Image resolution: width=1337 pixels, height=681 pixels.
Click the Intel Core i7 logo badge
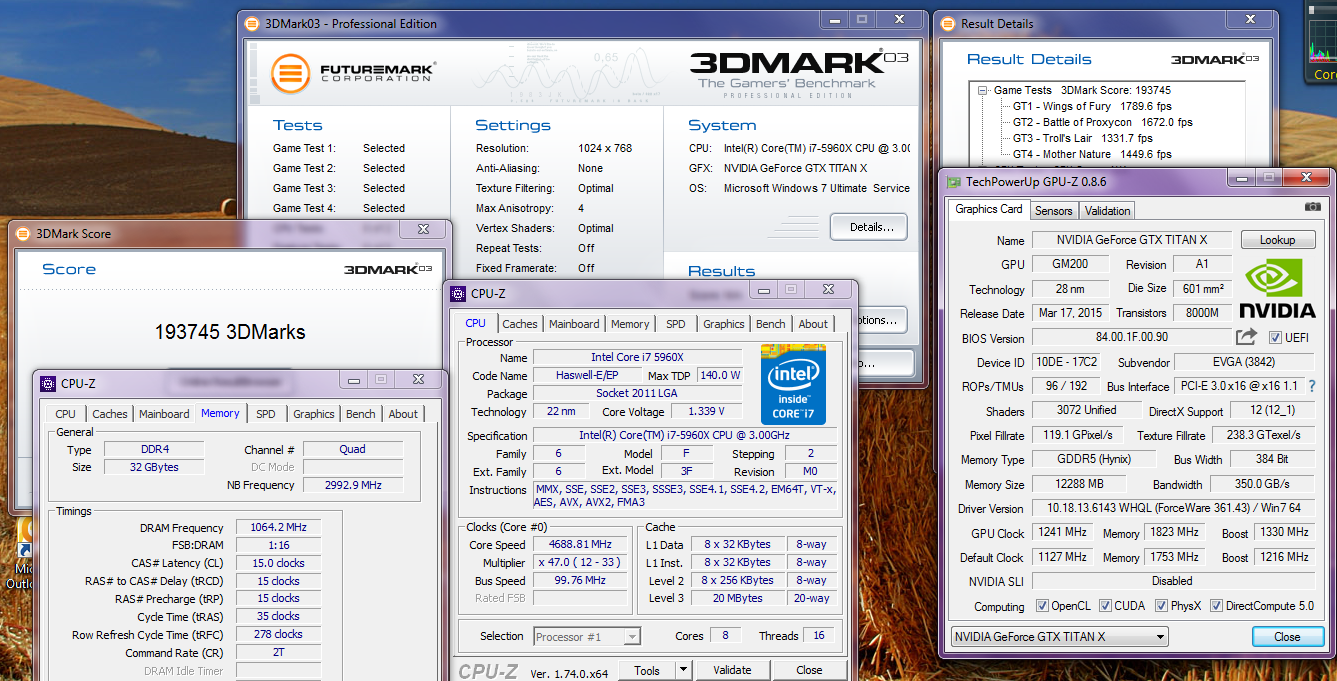pos(793,384)
